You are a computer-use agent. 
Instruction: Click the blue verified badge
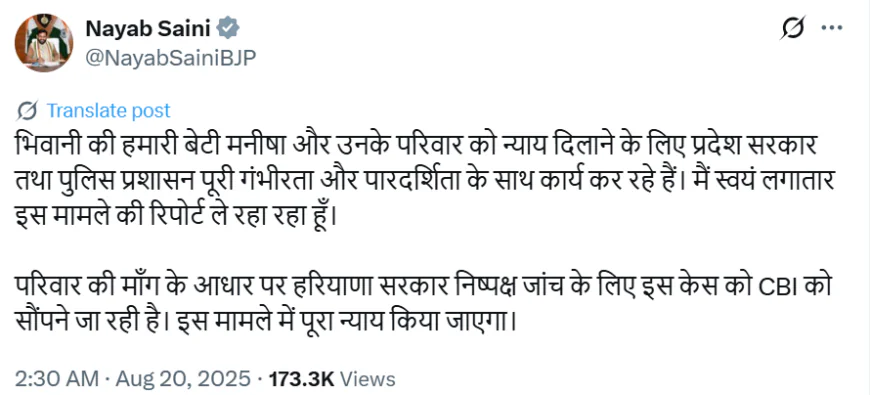(228, 27)
